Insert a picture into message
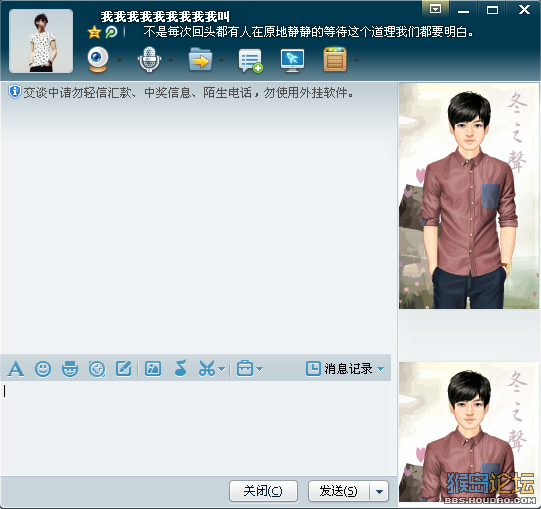Viewport: 541px width, 509px height. (153, 369)
